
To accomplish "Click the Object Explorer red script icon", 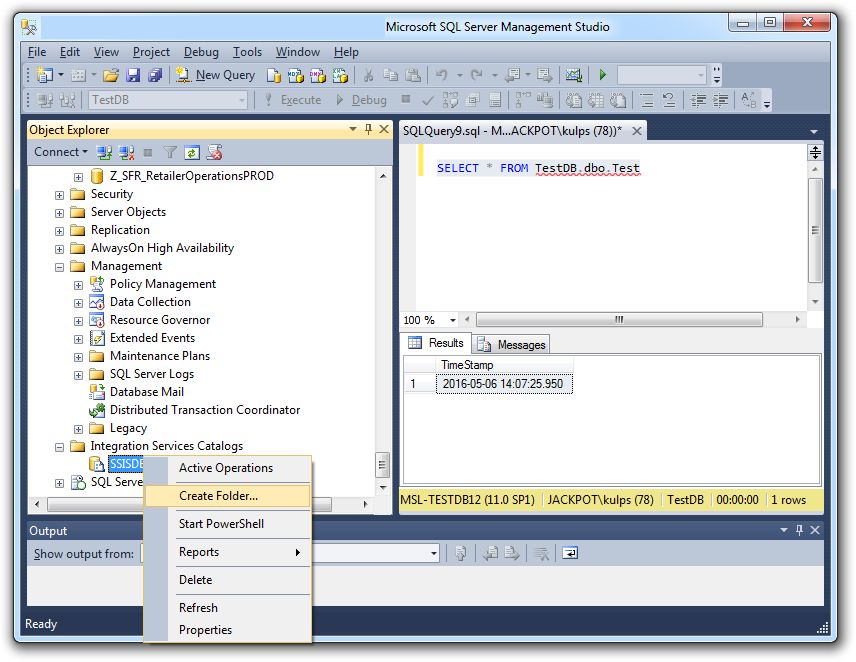I will pyautogui.click(x=214, y=153).
